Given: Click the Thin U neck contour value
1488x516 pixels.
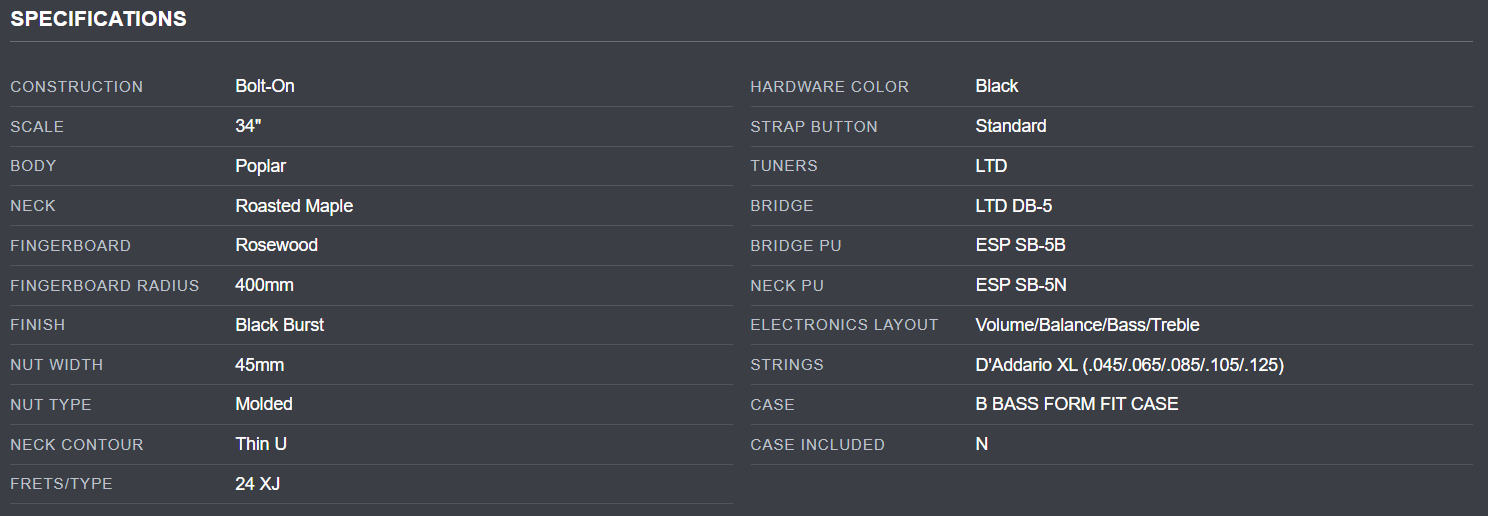Looking at the screenshot, I should [x=261, y=444].
